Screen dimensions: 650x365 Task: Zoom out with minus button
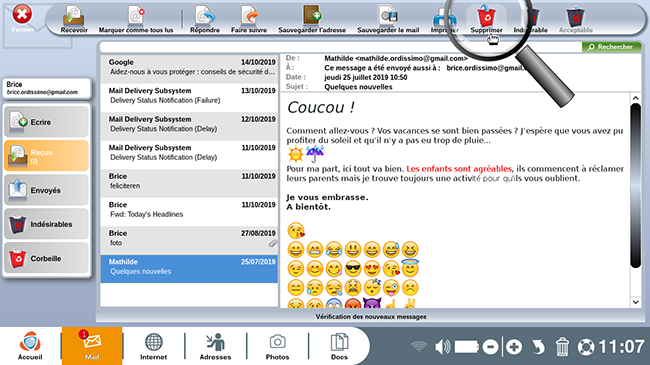point(490,346)
